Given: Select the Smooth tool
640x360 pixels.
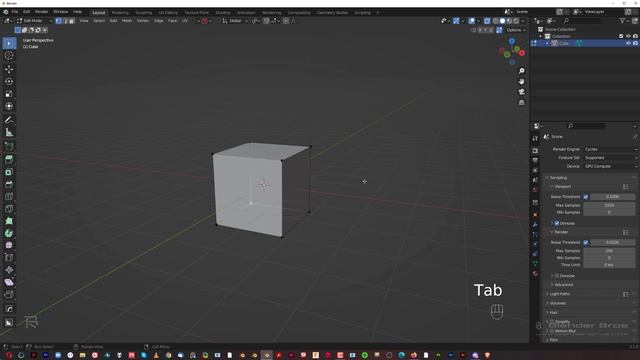Looking at the screenshot, I should tap(9, 245).
